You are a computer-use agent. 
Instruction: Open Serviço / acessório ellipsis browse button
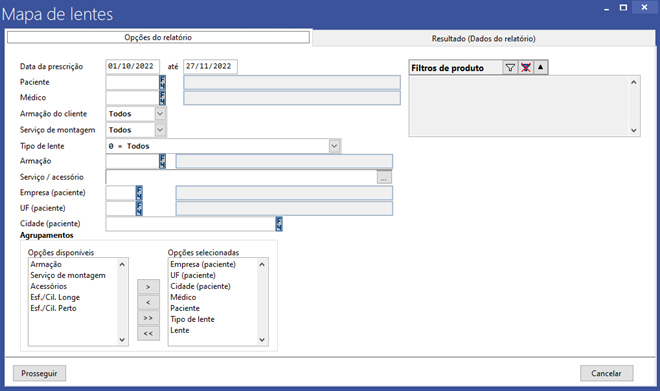tap(384, 177)
